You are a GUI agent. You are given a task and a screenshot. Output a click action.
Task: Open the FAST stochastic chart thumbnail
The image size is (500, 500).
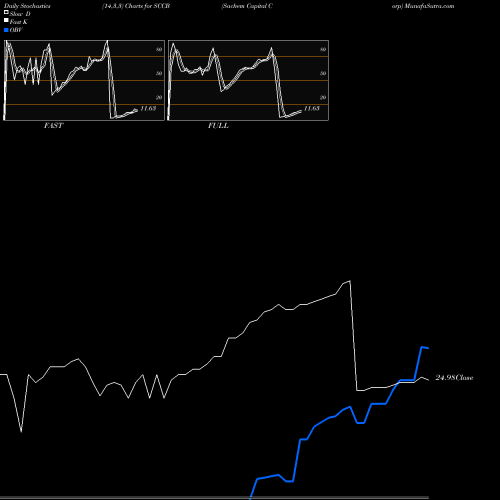click(84, 80)
